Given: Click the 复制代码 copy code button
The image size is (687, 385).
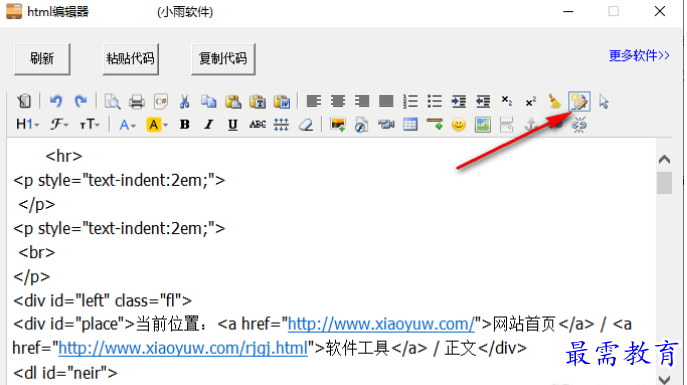Looking at the screenshot, I should [x=223, y=59].
